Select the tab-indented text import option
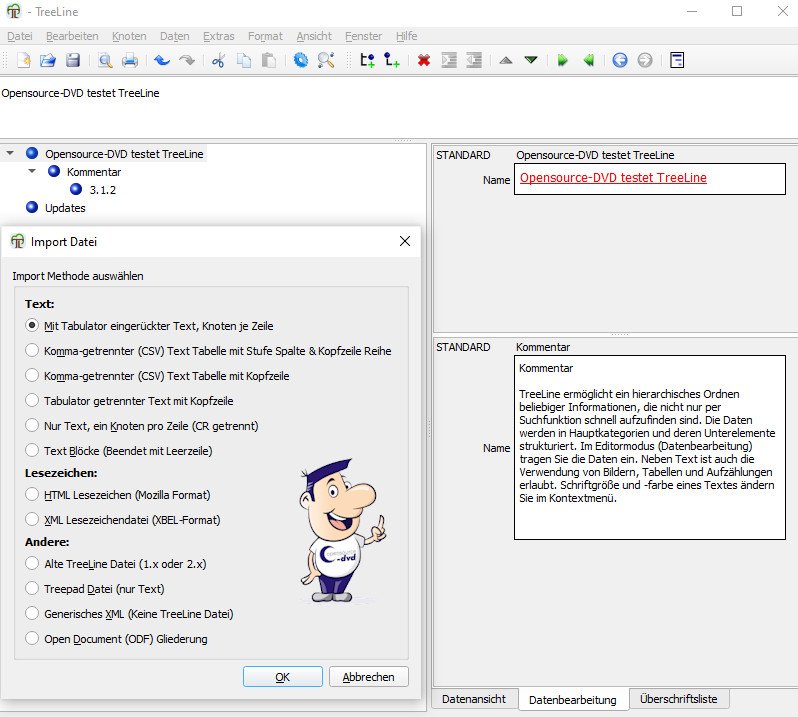 pos(33,325)
